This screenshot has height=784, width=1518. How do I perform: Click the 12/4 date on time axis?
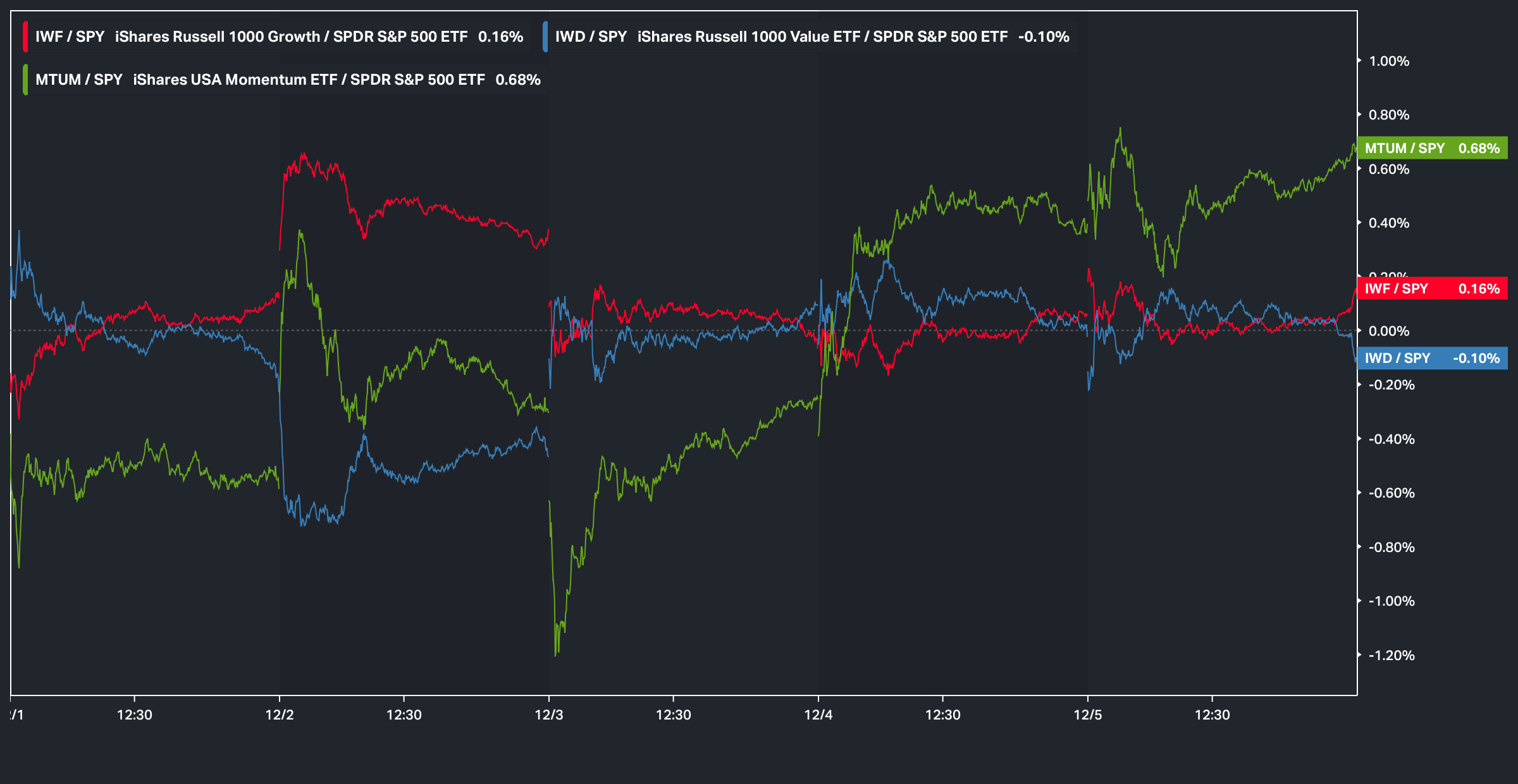818,714
